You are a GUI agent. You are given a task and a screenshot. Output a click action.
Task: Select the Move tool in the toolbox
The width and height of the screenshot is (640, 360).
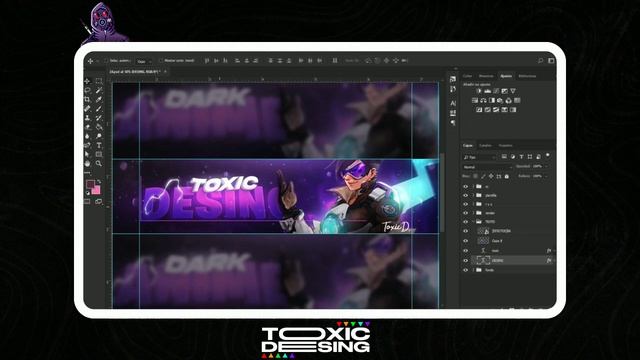(x=87, y=81)
